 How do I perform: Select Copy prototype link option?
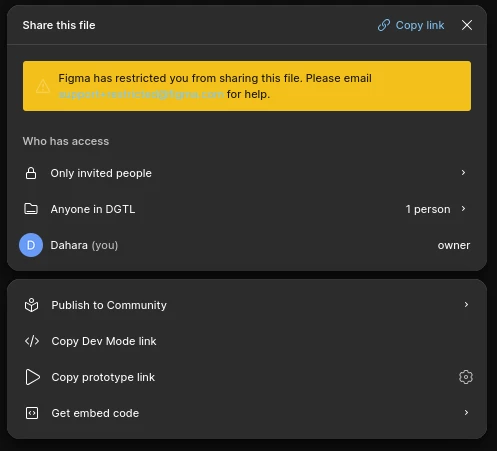click(x=103, y=377)
